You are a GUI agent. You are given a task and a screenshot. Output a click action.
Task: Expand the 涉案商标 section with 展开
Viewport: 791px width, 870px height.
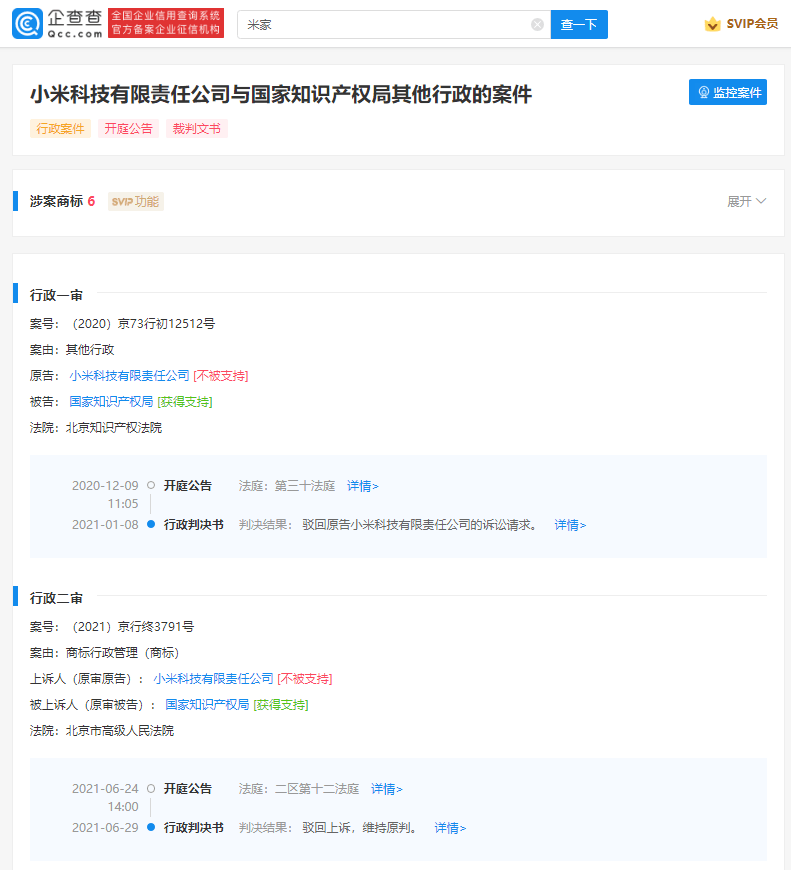747,201
